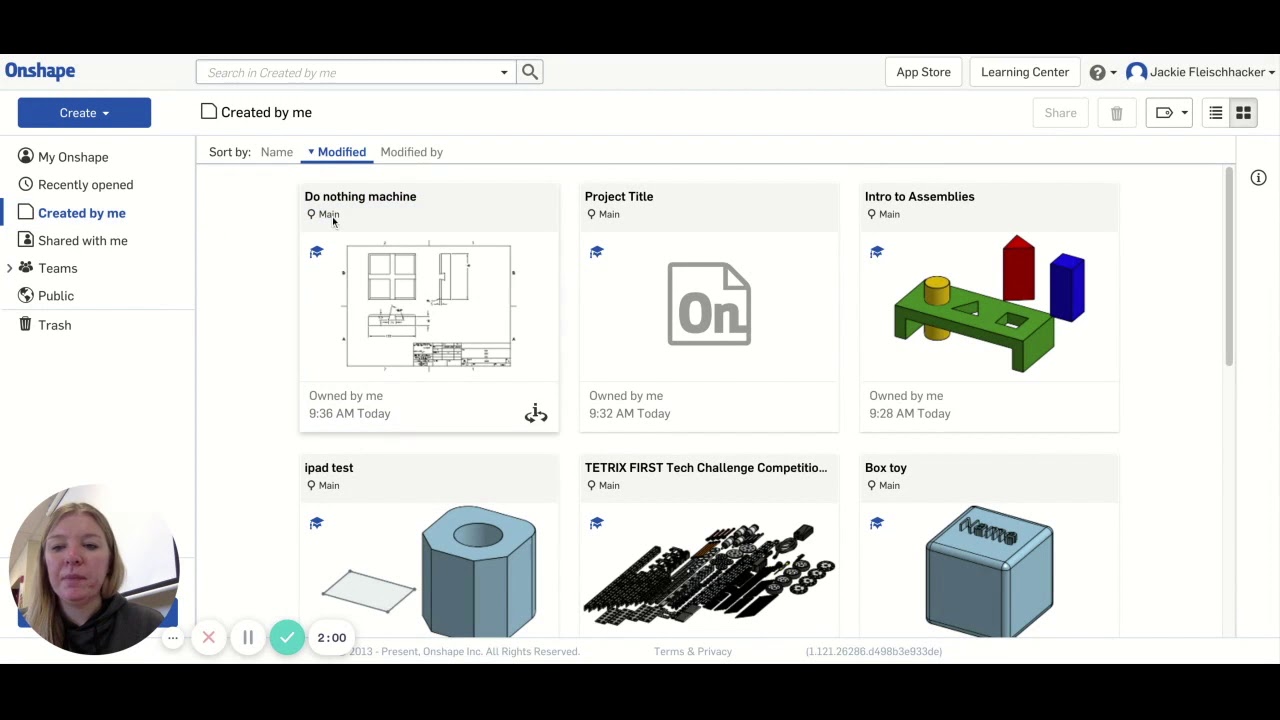Click the Share button
Screen dimensions: 1280x720
point(1060,113)
